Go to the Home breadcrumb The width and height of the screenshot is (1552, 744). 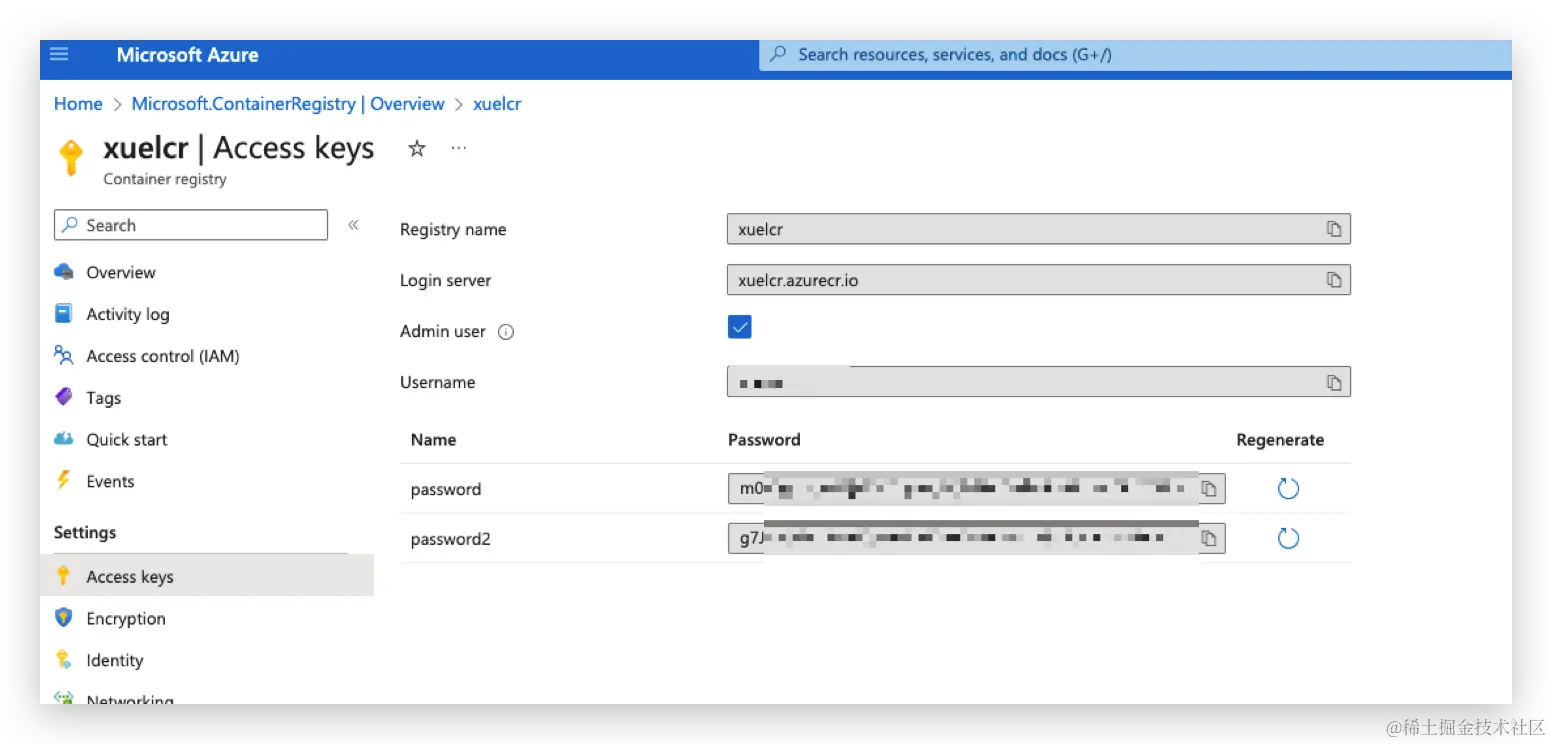coord(78,104)
